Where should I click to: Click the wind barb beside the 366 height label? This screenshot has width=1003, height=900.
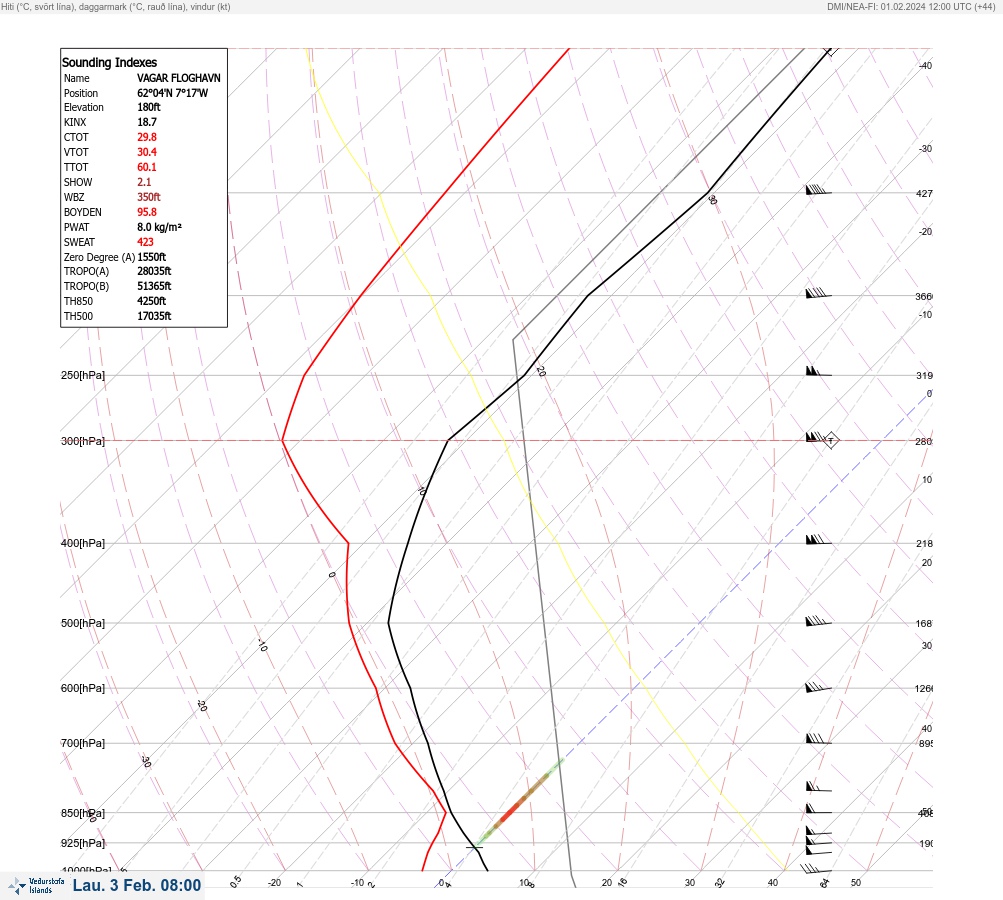click(818, 293)
